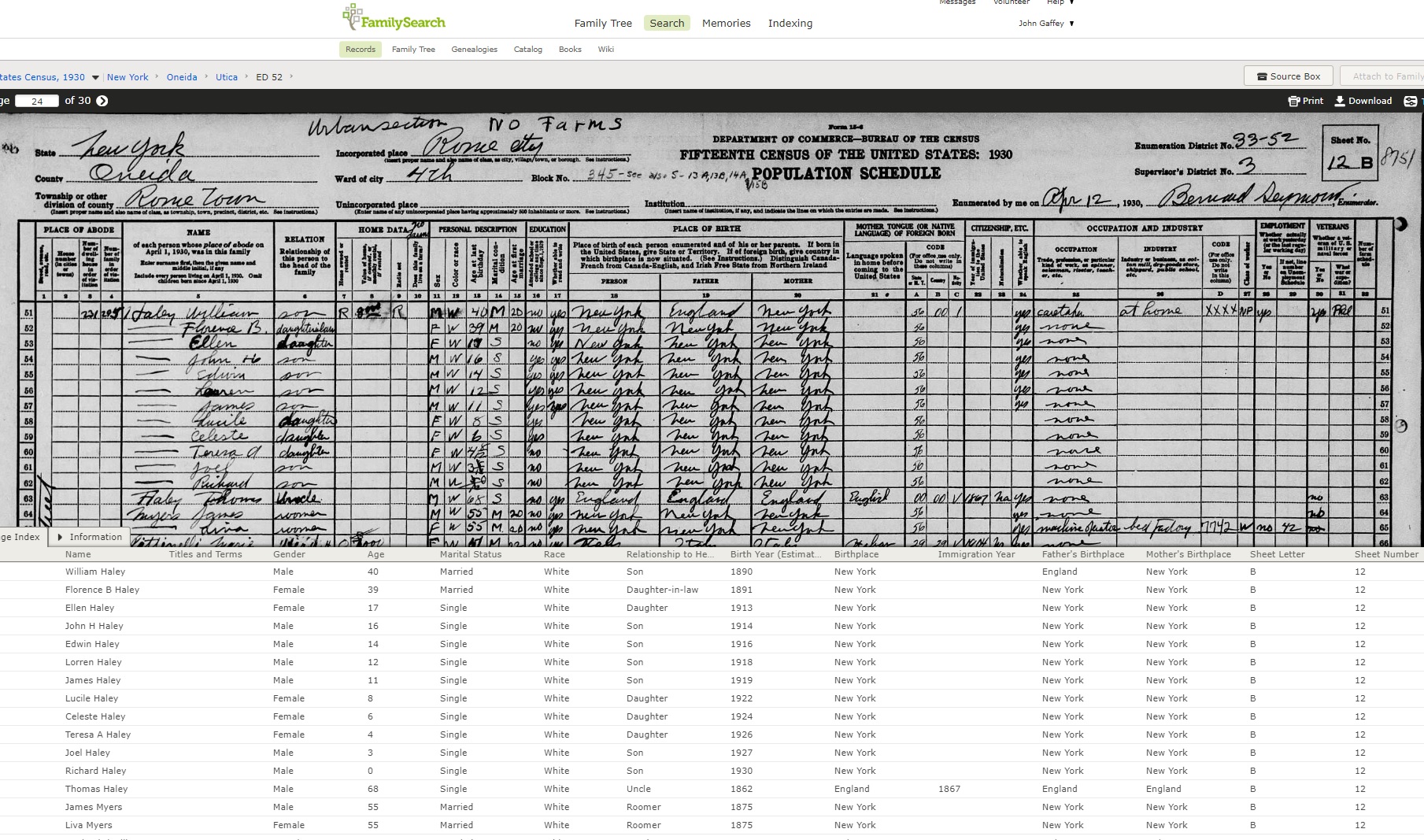The width and height of the screenshot is (1424, 840).
Task: Switch to Family Tree search sub-tab
Action: [413, 49]
